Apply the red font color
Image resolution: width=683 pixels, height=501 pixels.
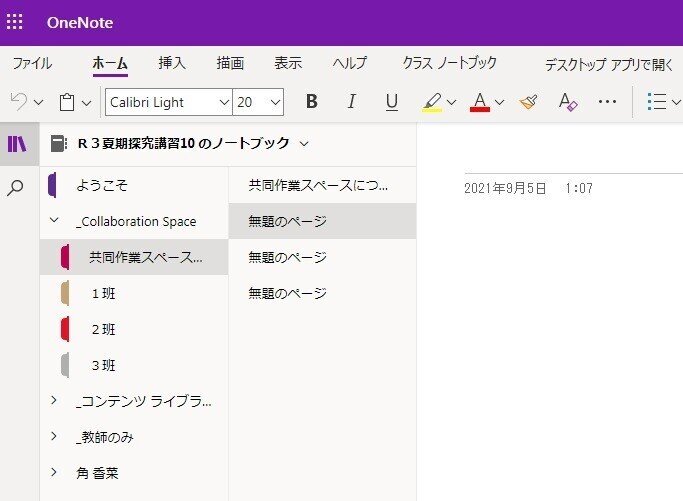(480, 102)
